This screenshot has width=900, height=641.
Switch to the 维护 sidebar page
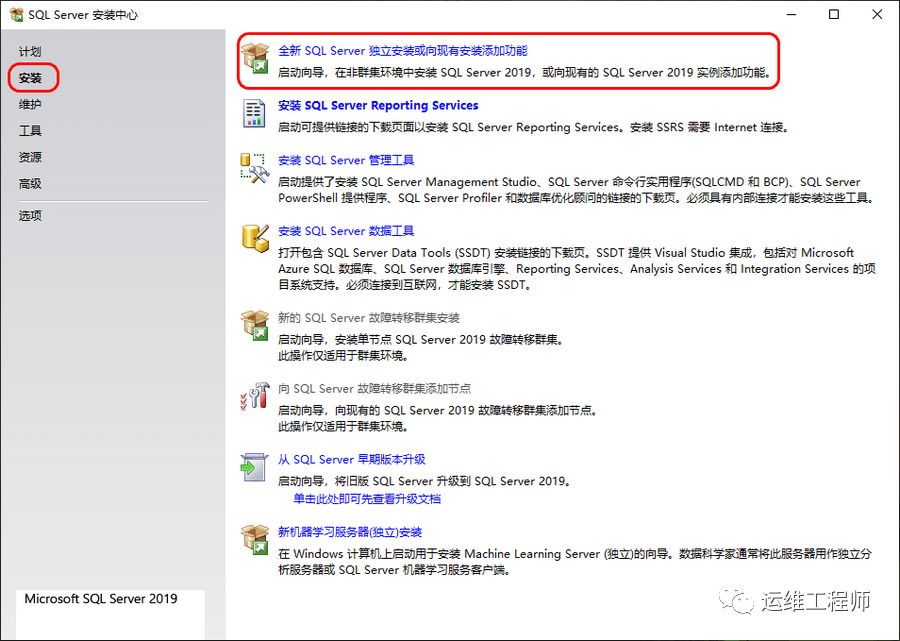click(x=30, y=104)
